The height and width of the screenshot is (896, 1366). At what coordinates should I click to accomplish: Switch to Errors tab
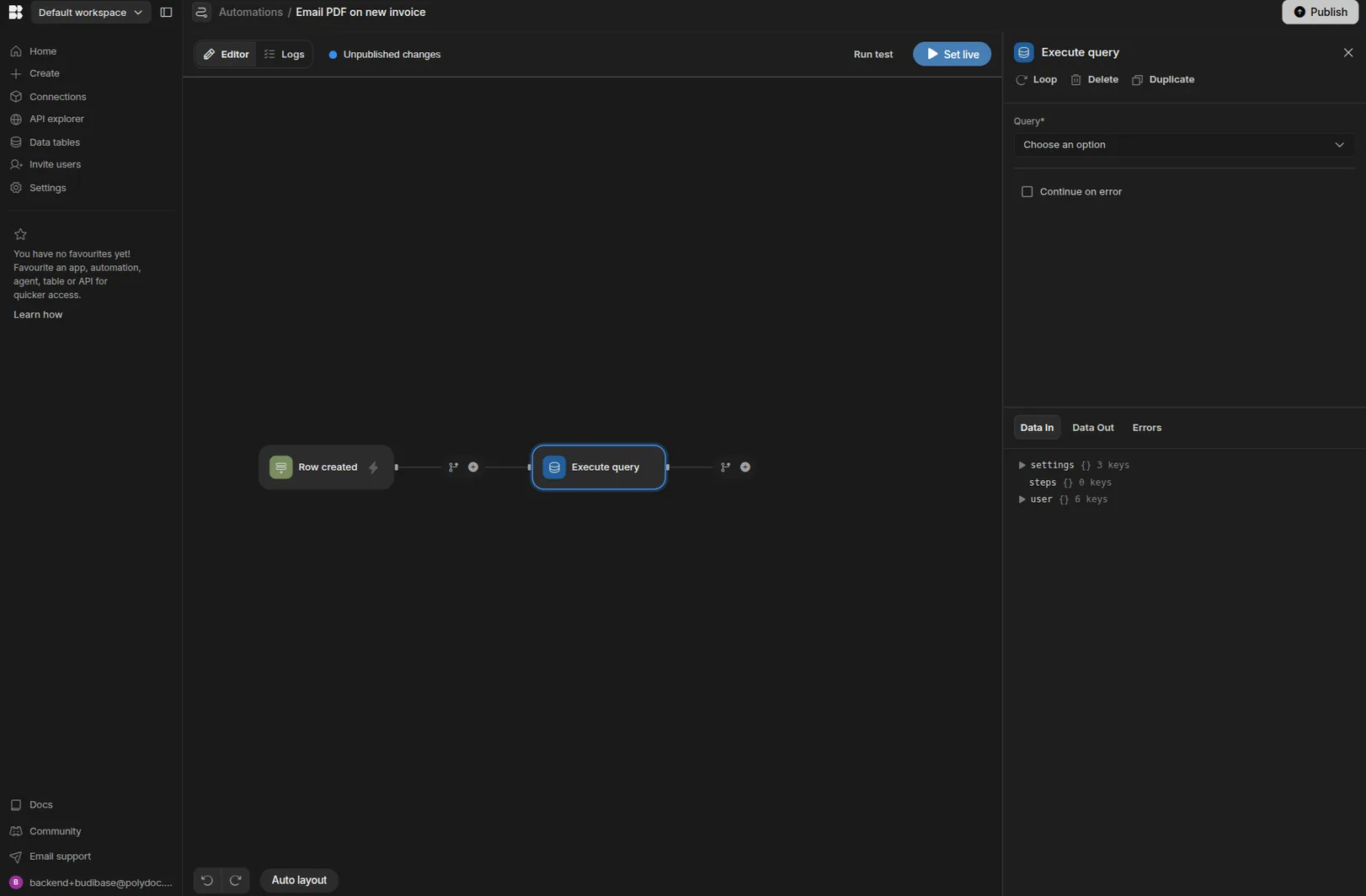[1146, 428]
